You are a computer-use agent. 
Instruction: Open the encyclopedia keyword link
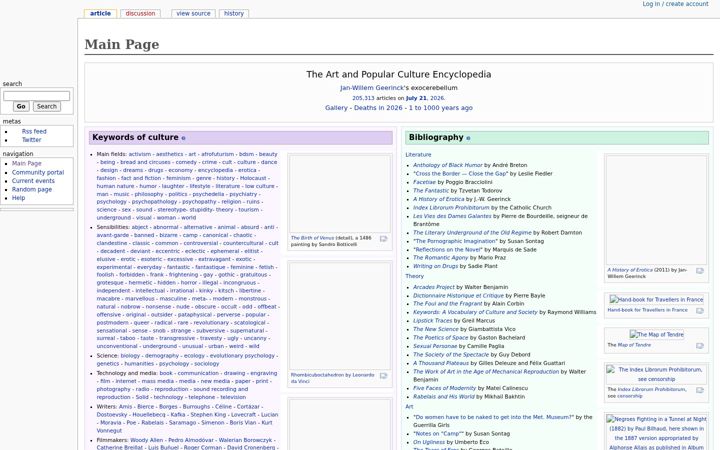[x=215, y=170]
